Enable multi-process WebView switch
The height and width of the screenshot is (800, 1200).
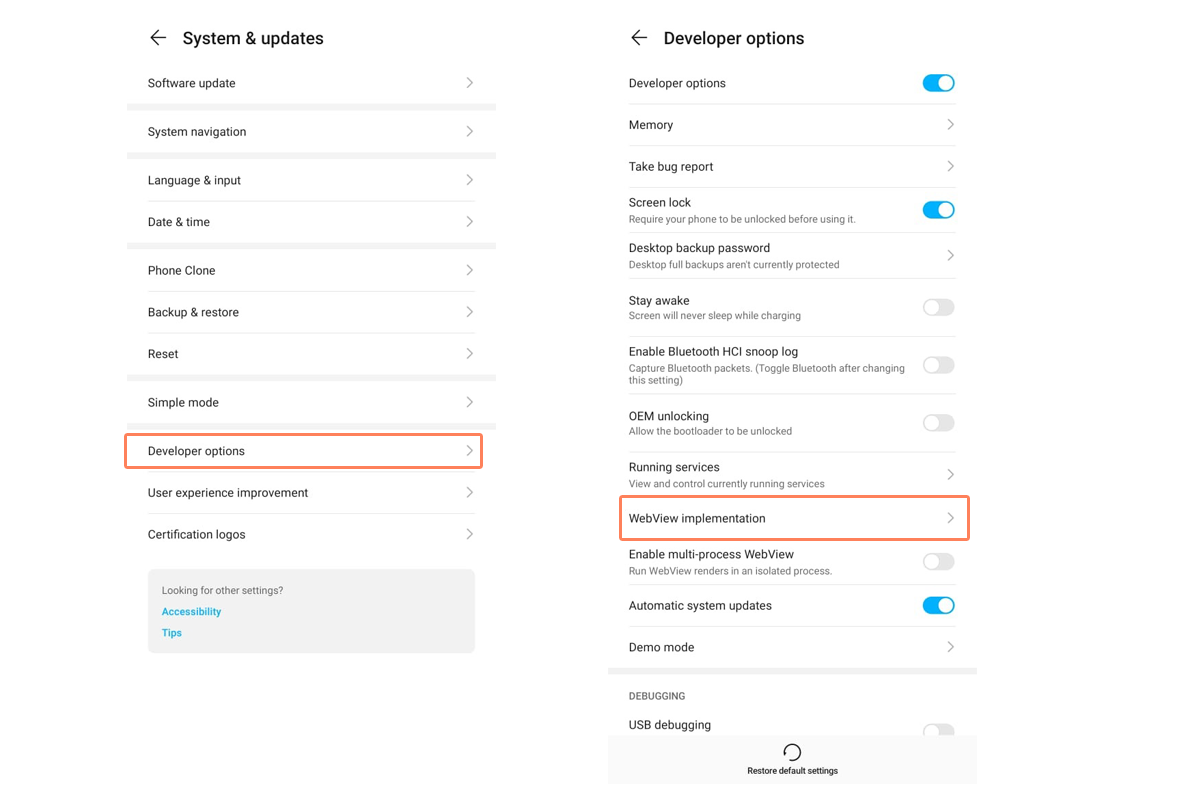pos(938,562)
